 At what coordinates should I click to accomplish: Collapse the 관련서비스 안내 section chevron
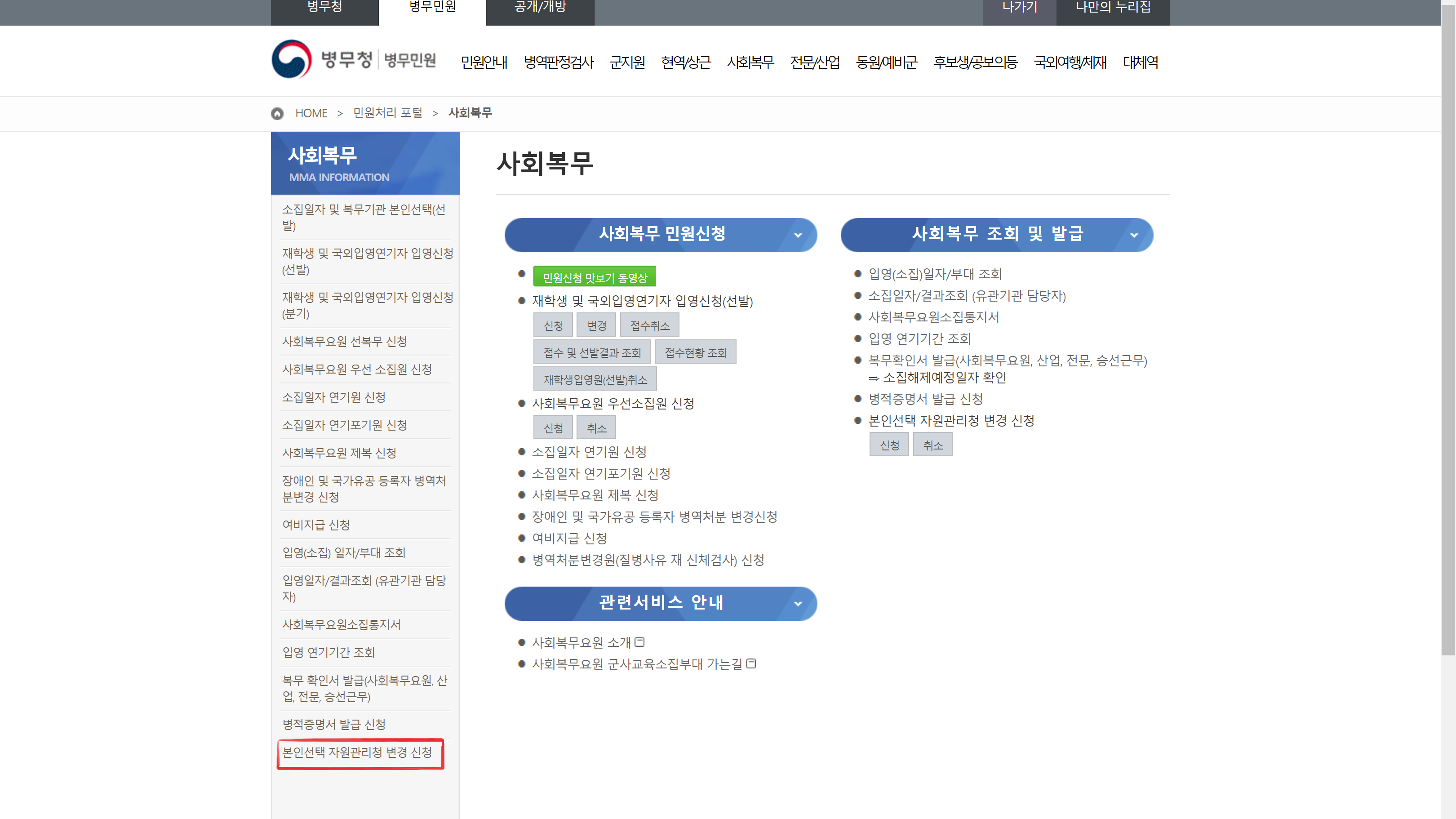pos(798,604)
